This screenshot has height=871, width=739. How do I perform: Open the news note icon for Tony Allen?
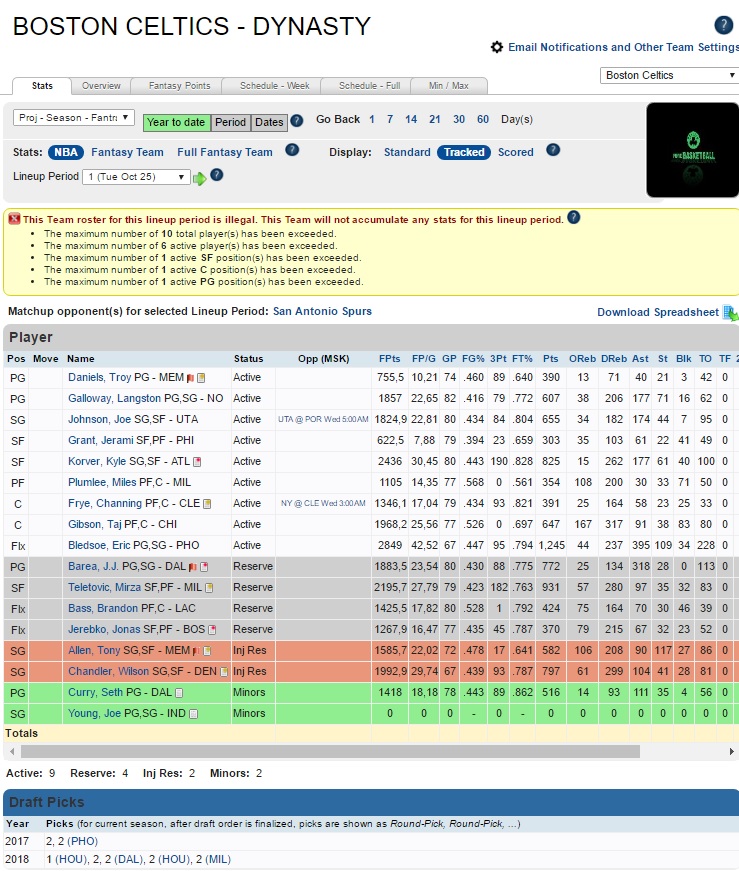click(207, 650)
